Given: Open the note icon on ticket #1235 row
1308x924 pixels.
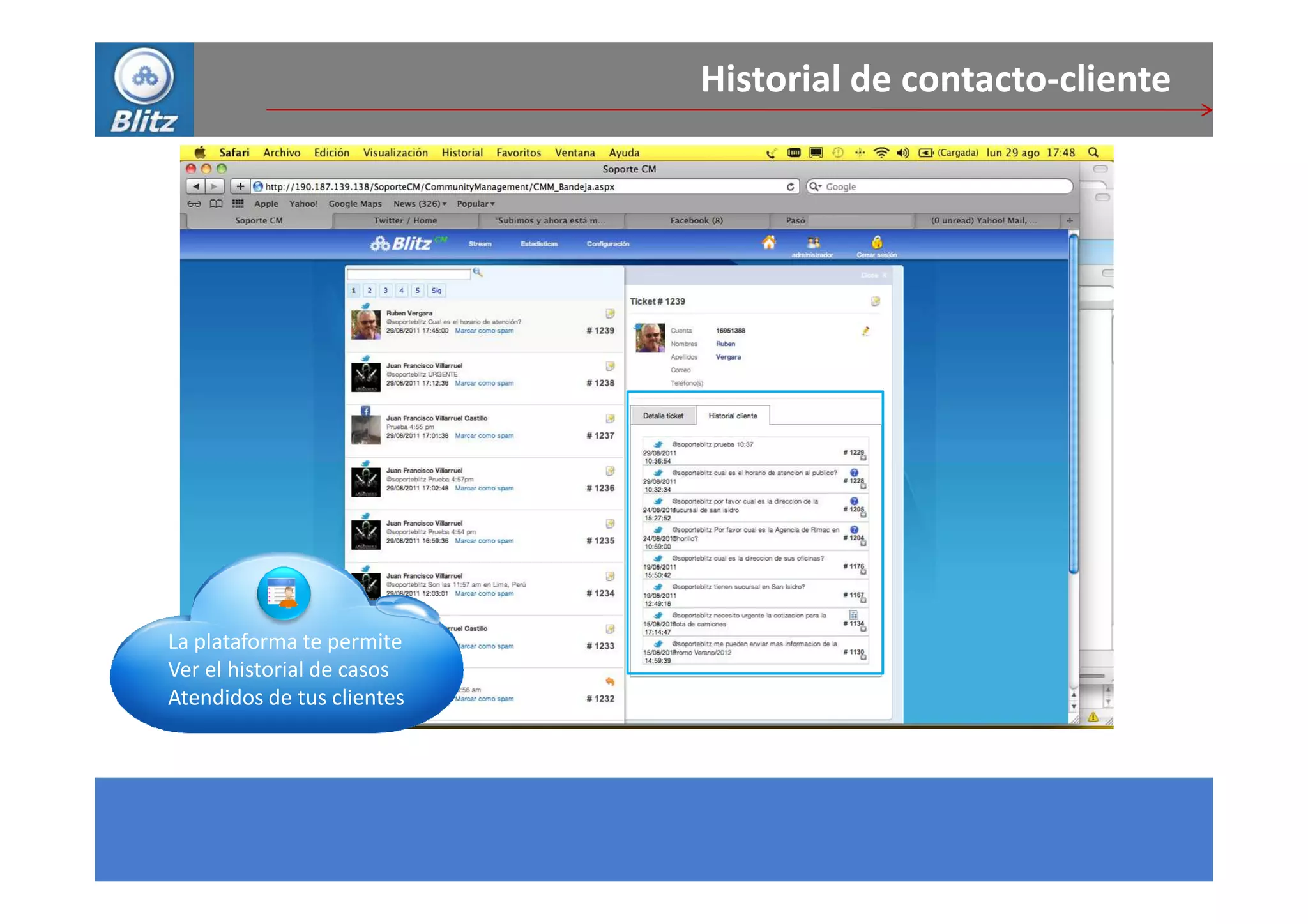Looking at the screenshot, I should pyautogui.click(x=610, y=524).
